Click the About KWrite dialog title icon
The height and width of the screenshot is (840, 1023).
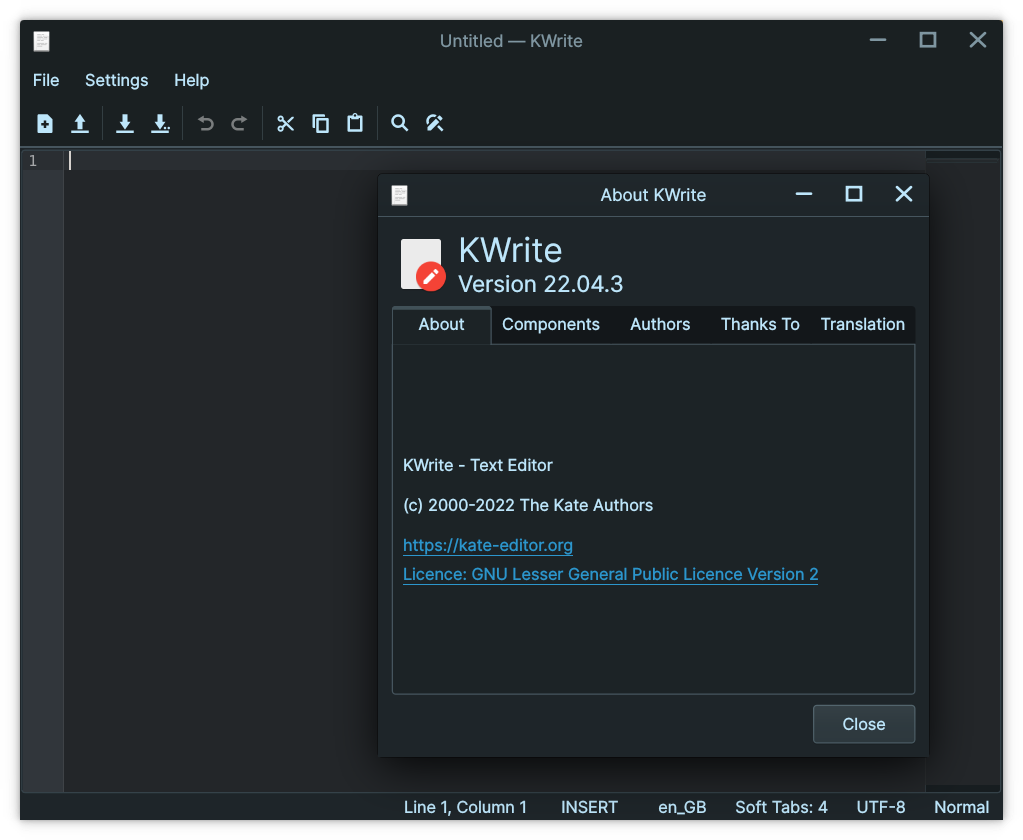(399, 195)
